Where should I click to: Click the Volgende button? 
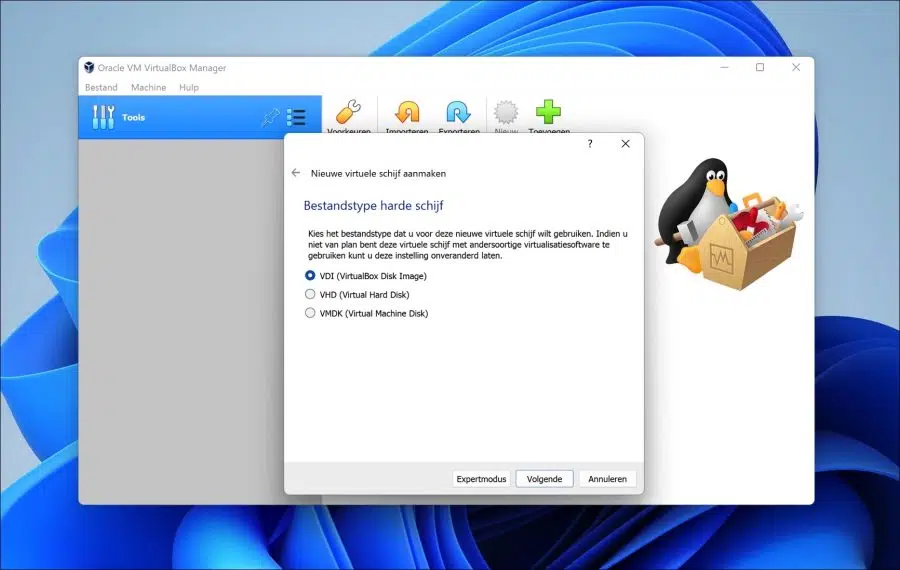pyautogui.click(x=544, y=479)
